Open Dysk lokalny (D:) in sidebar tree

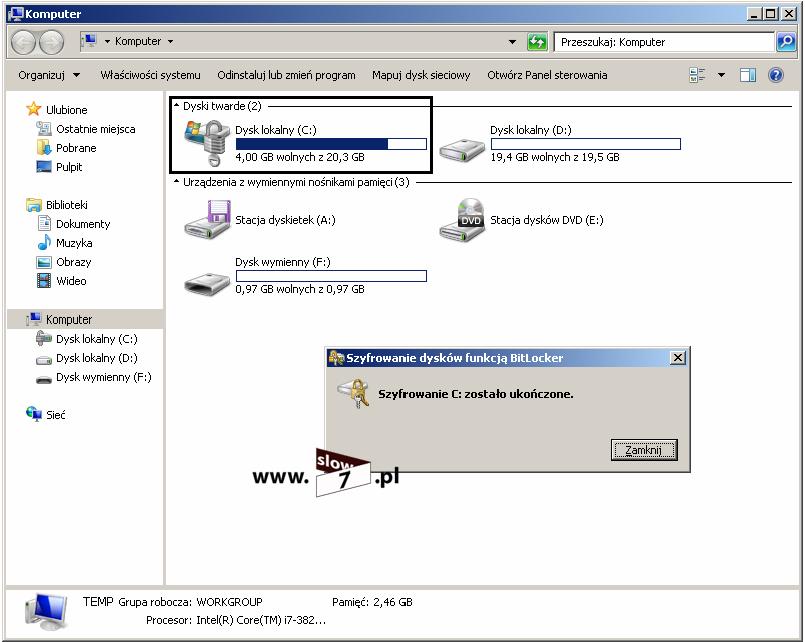[97, 358]
